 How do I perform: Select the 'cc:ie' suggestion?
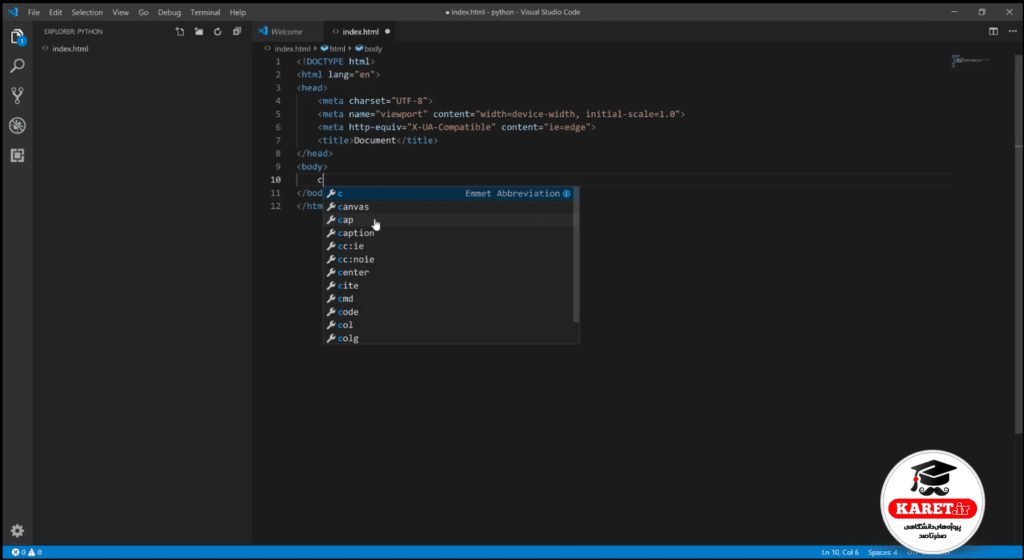click(449, 246)
